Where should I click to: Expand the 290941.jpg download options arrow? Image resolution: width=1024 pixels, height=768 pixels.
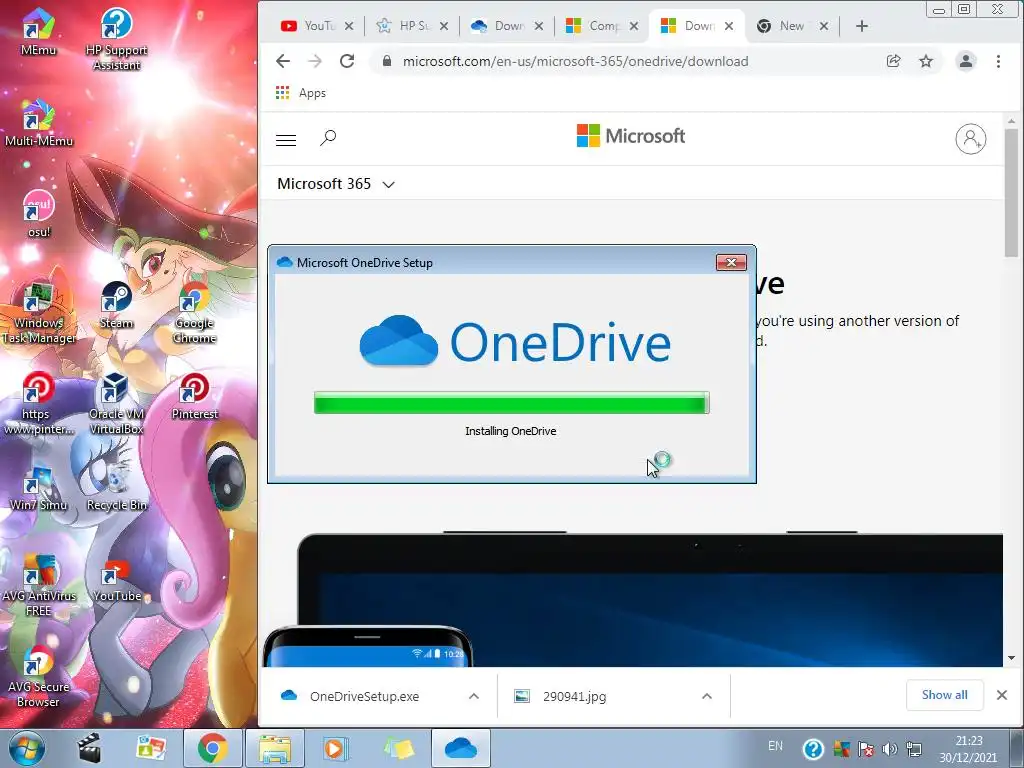pos(707,696)
